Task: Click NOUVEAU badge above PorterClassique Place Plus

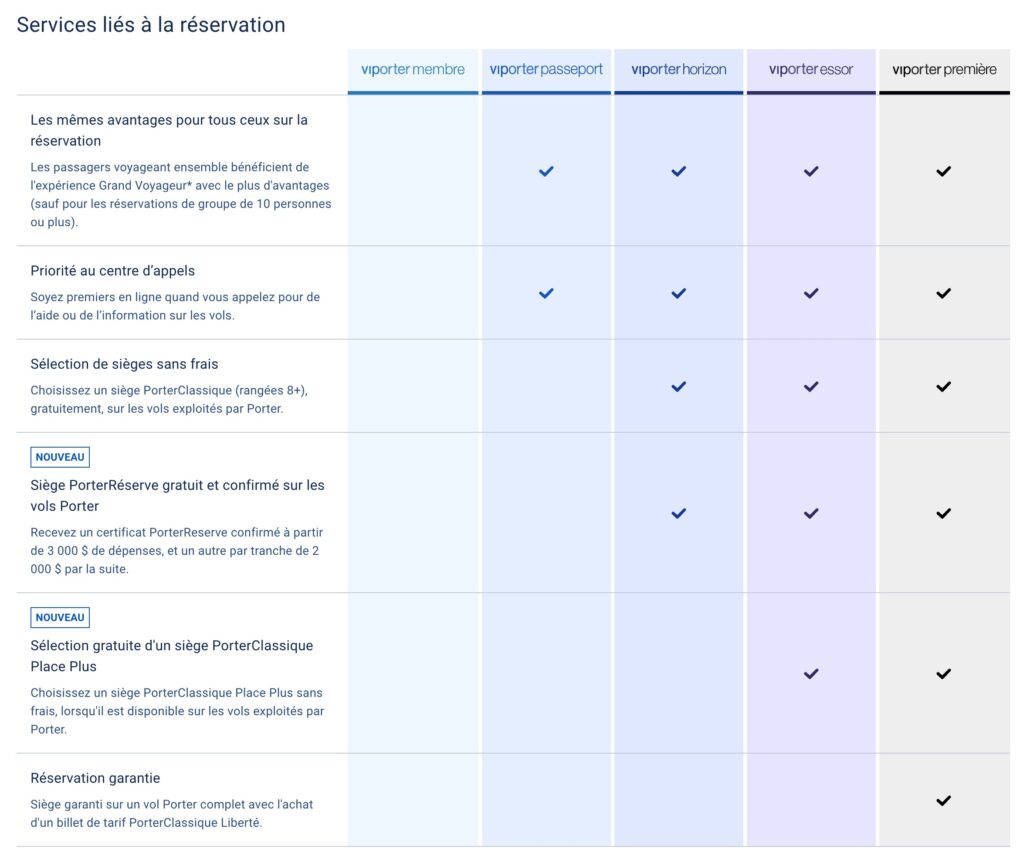Action: pyautogui.click(x=60, y=617)
